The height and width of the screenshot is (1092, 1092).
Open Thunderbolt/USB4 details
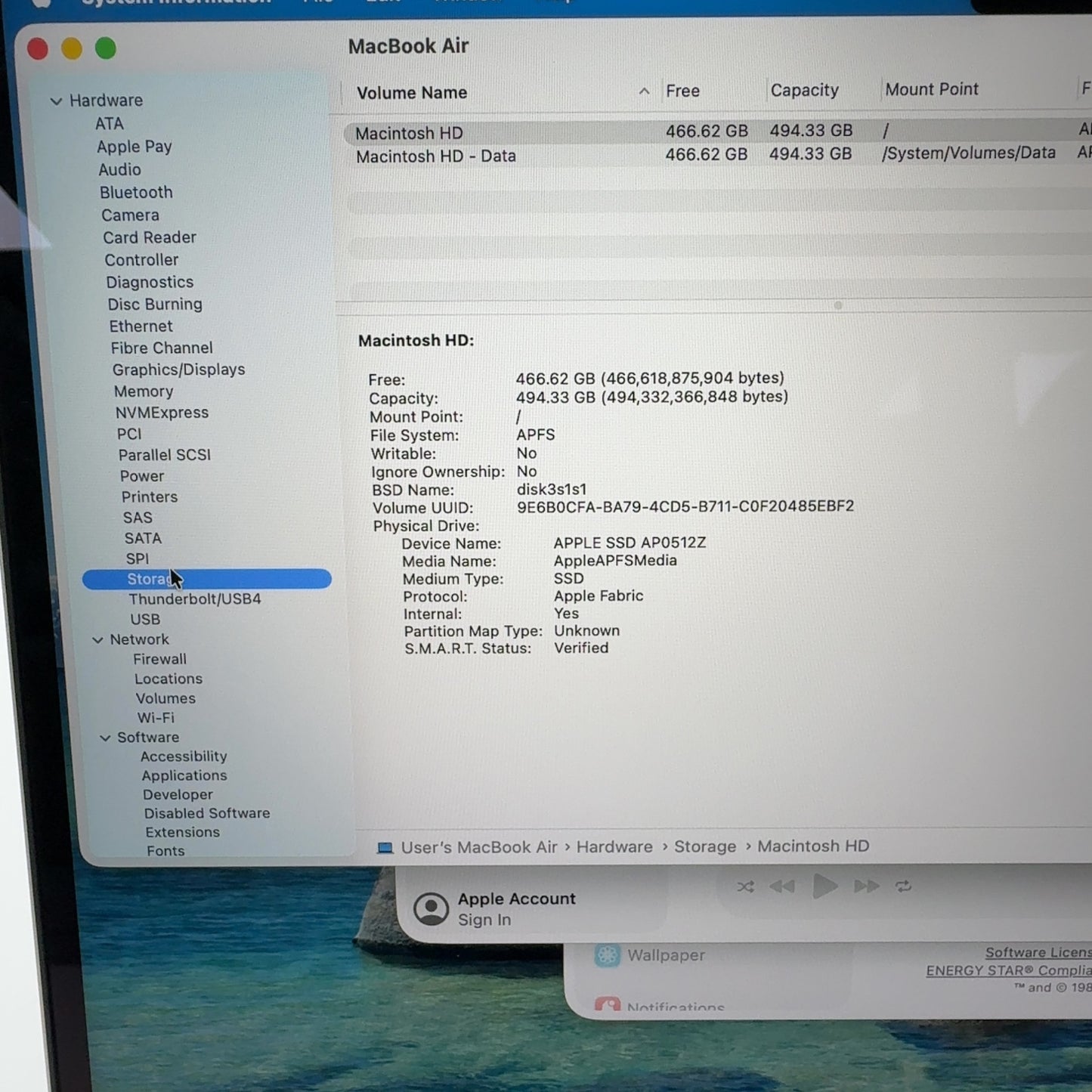pos(194,599)
